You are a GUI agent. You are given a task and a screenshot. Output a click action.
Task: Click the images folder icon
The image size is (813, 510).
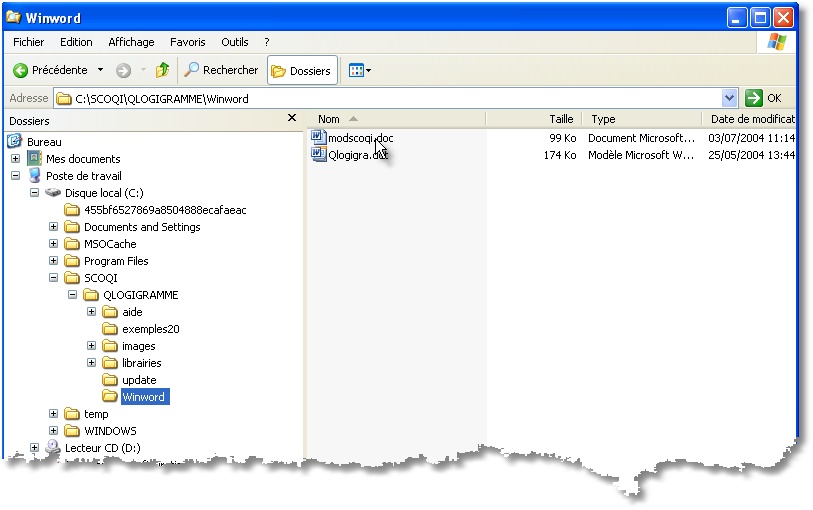click(x=110, y=346)
